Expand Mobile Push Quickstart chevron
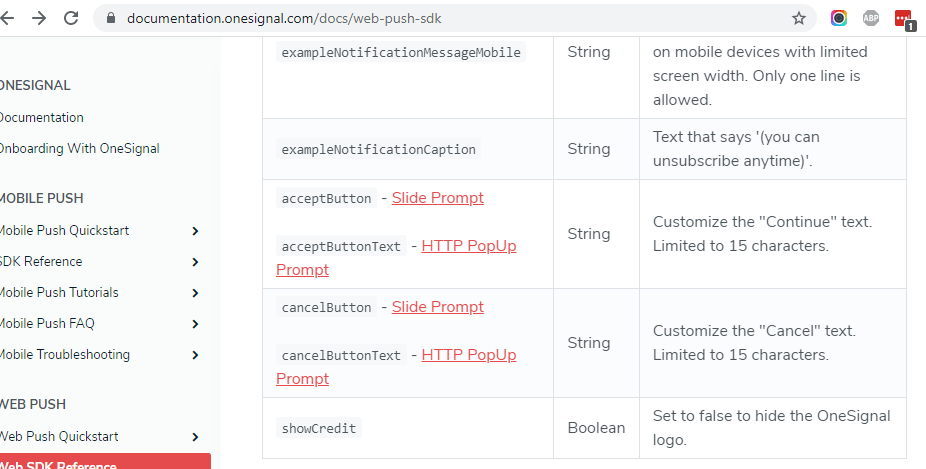This screenshot has width=926, height=469. 195,231
